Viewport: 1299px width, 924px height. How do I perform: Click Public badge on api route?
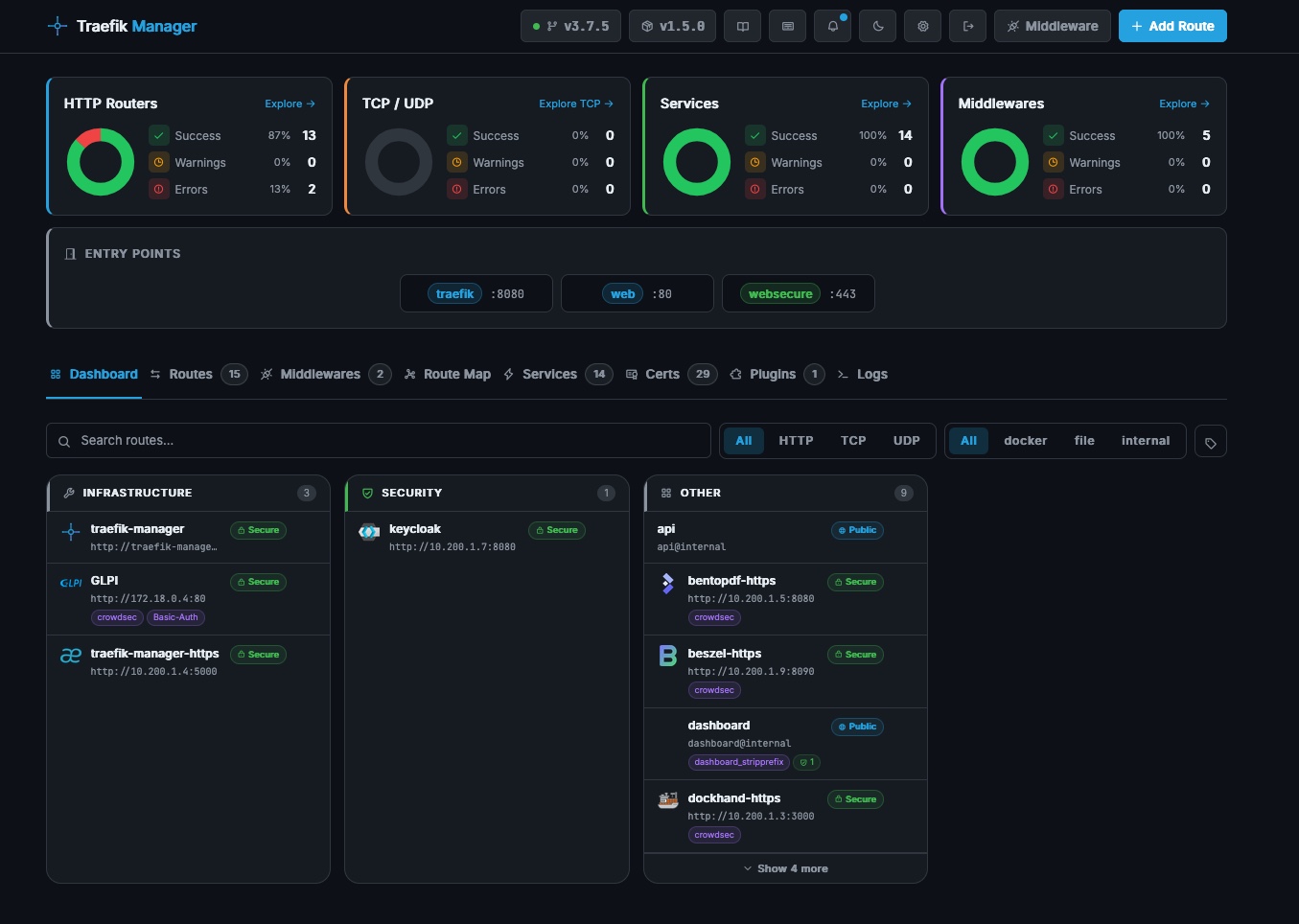(x=857, y=530)
